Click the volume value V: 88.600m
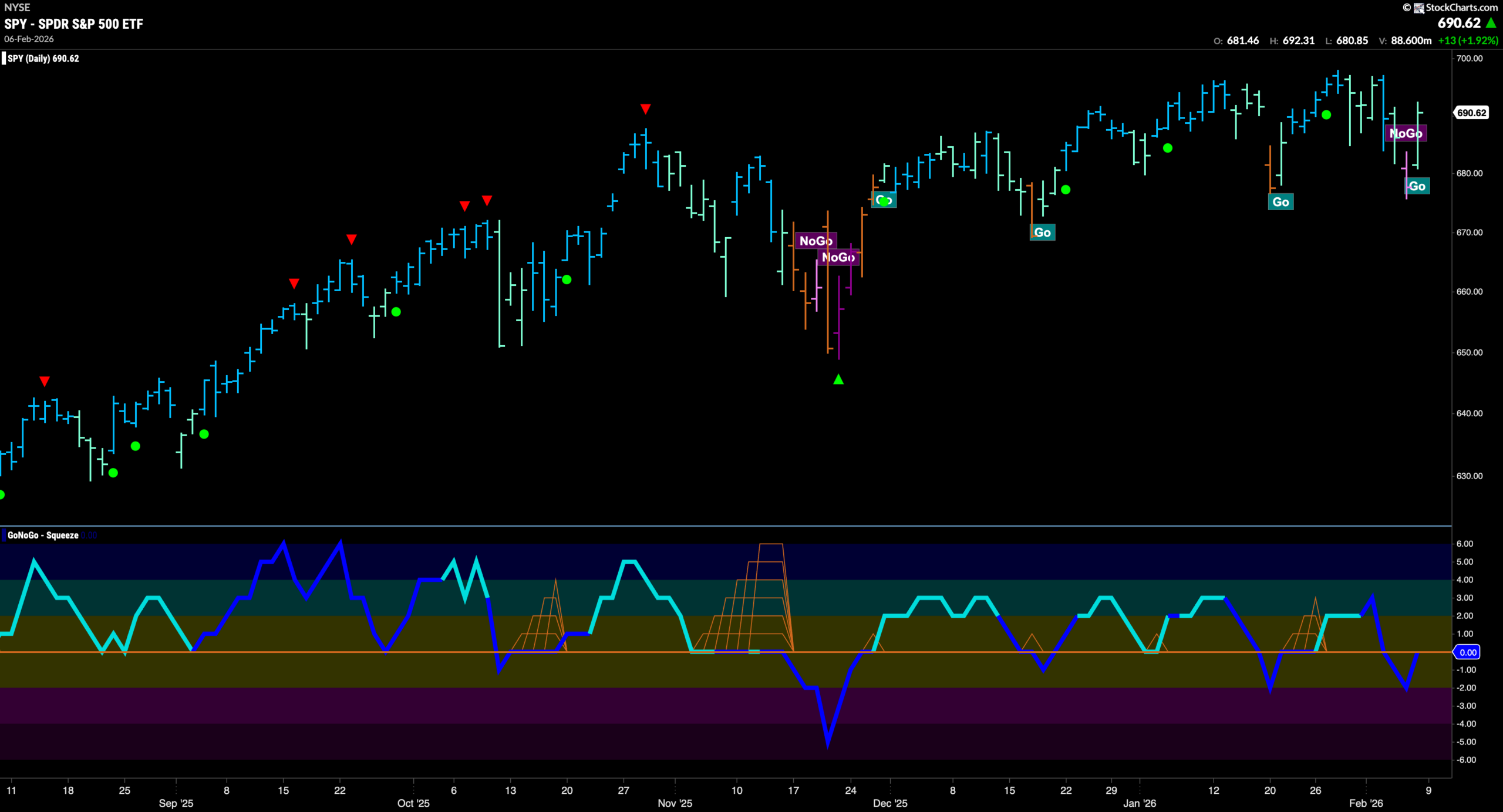 click(x=1405, y=41)
